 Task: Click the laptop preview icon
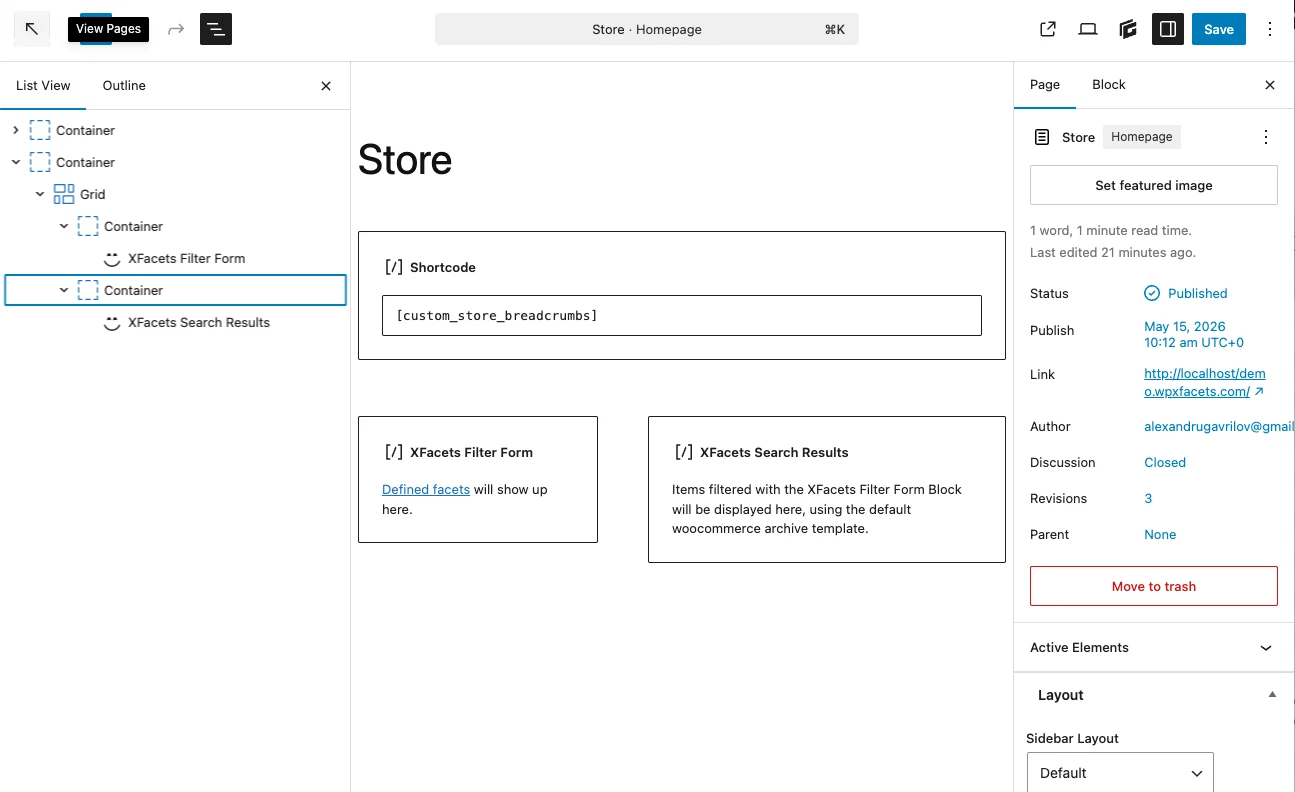pyautogui.click(x=1088, y=29)
